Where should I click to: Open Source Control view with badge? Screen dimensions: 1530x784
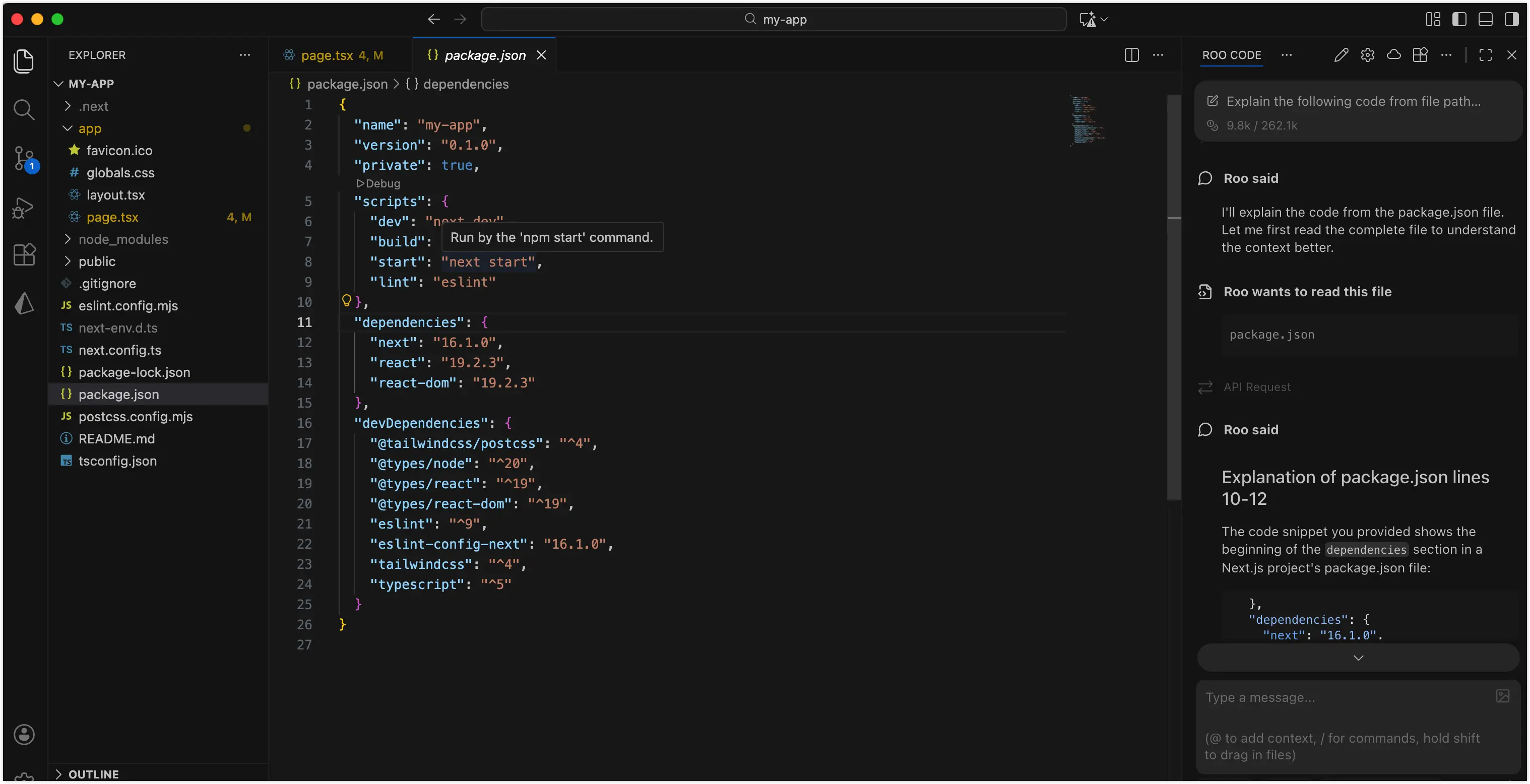[x=24, y=159]
